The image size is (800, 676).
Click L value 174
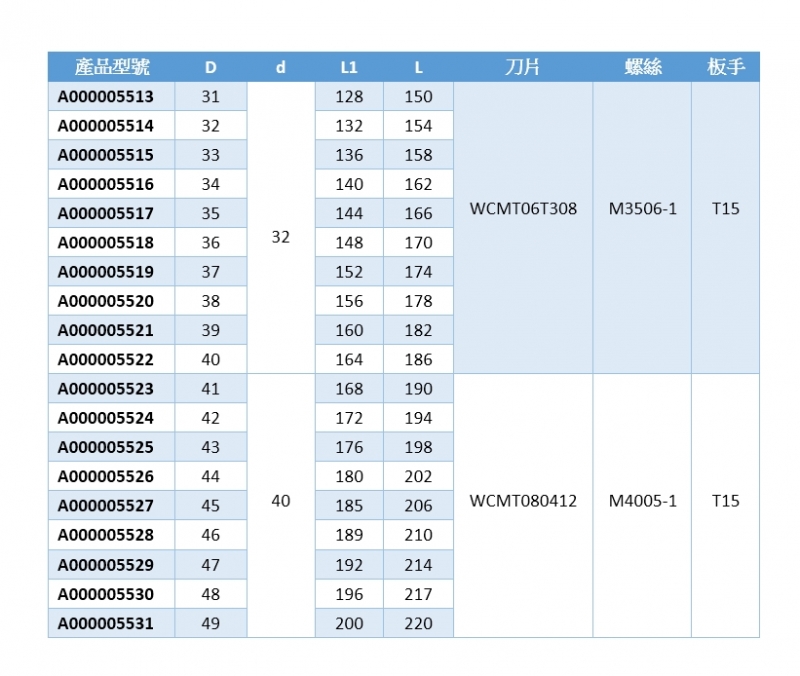click(418, 272)
